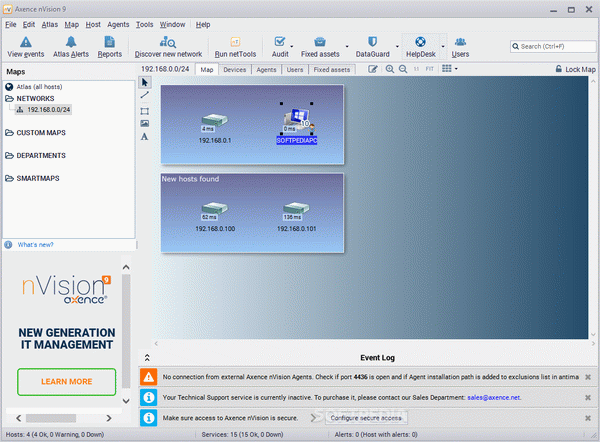Open the Fixed assets dropdown arrow
Image resolution: width=600 pixels, height=442 pixels.
point(347,47)
